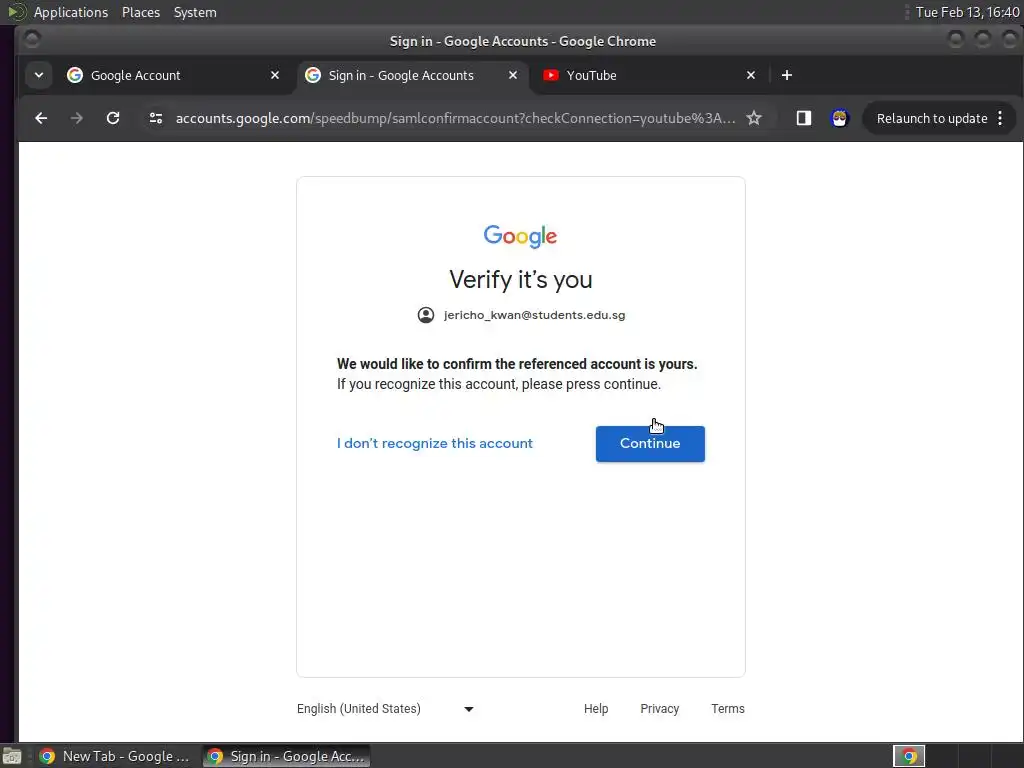The height and width of the screenshot is (768, 1024).
Task: Select Sign in - Google Acc taskbar window
Action: click(x=287, y=756)
